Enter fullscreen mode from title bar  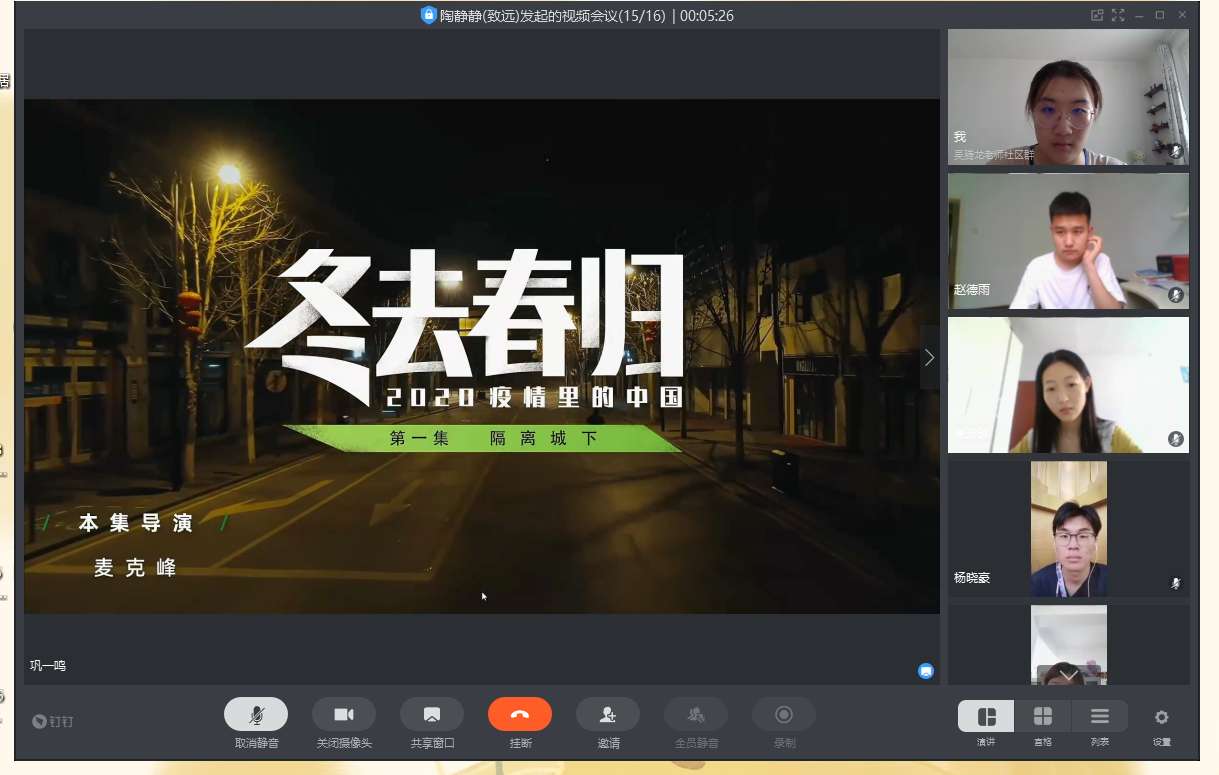[1118, 15]
